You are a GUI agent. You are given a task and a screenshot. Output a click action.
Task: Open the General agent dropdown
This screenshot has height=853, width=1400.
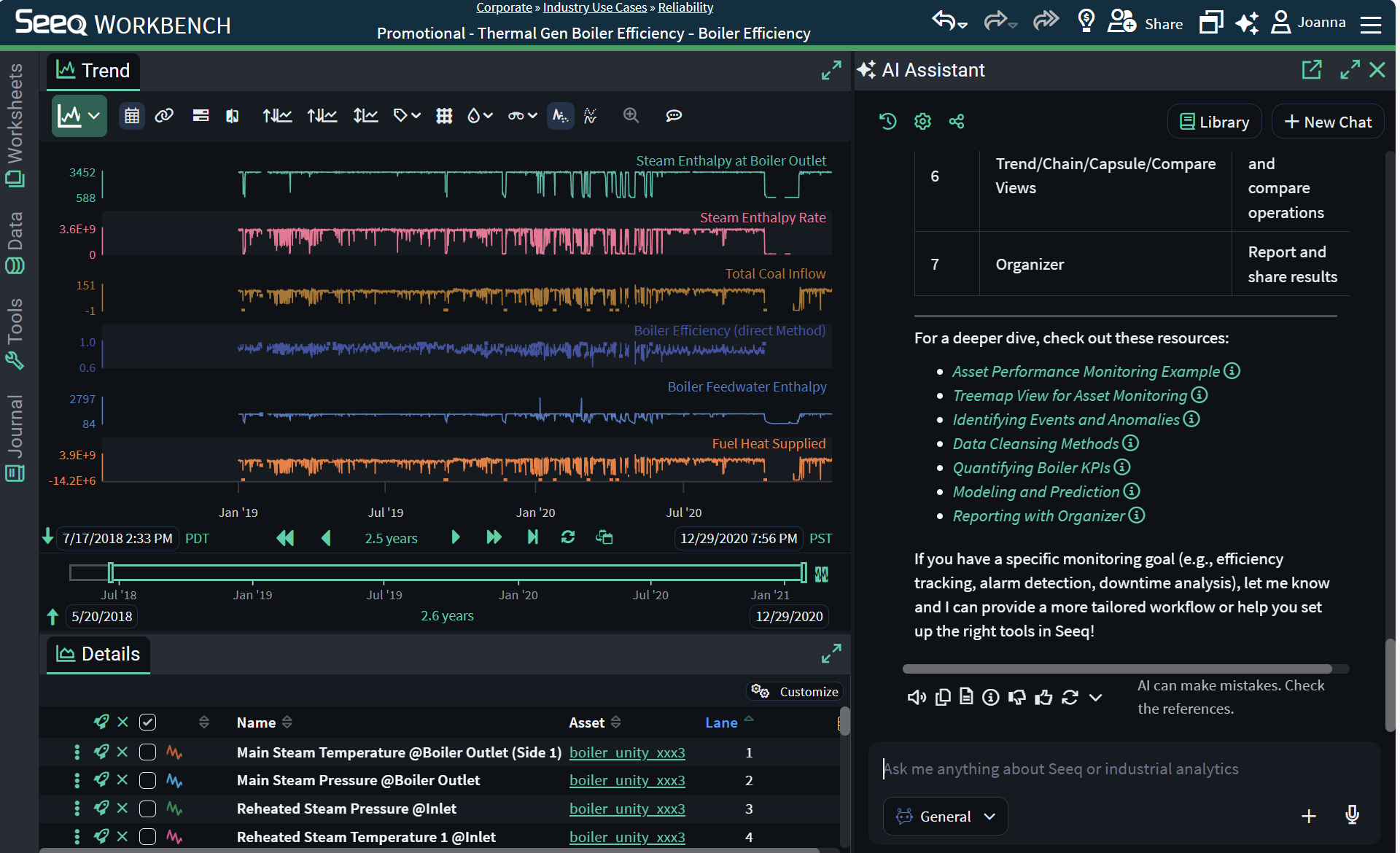[945, 816]
